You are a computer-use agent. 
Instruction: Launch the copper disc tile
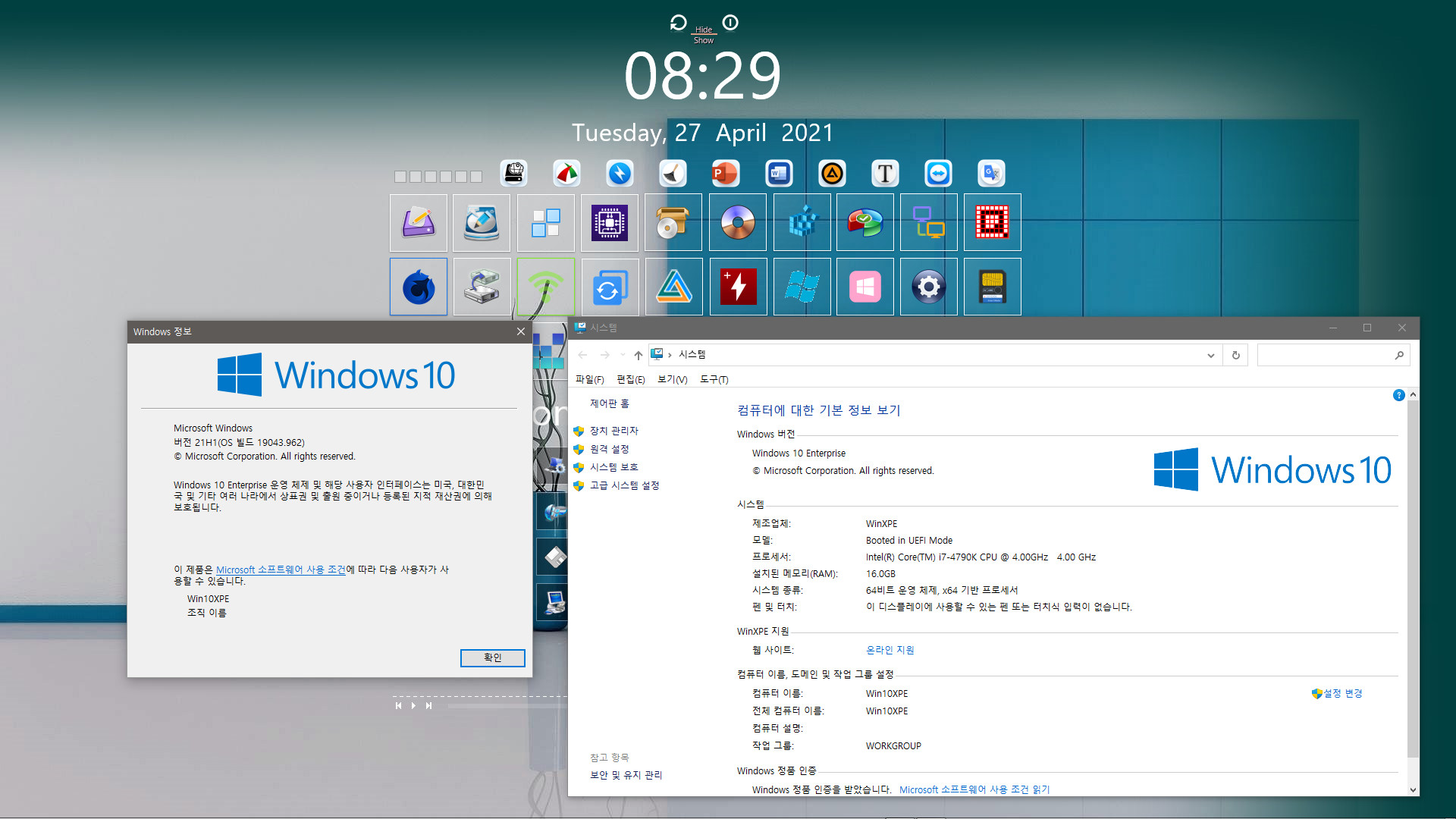tap(738, 222)
